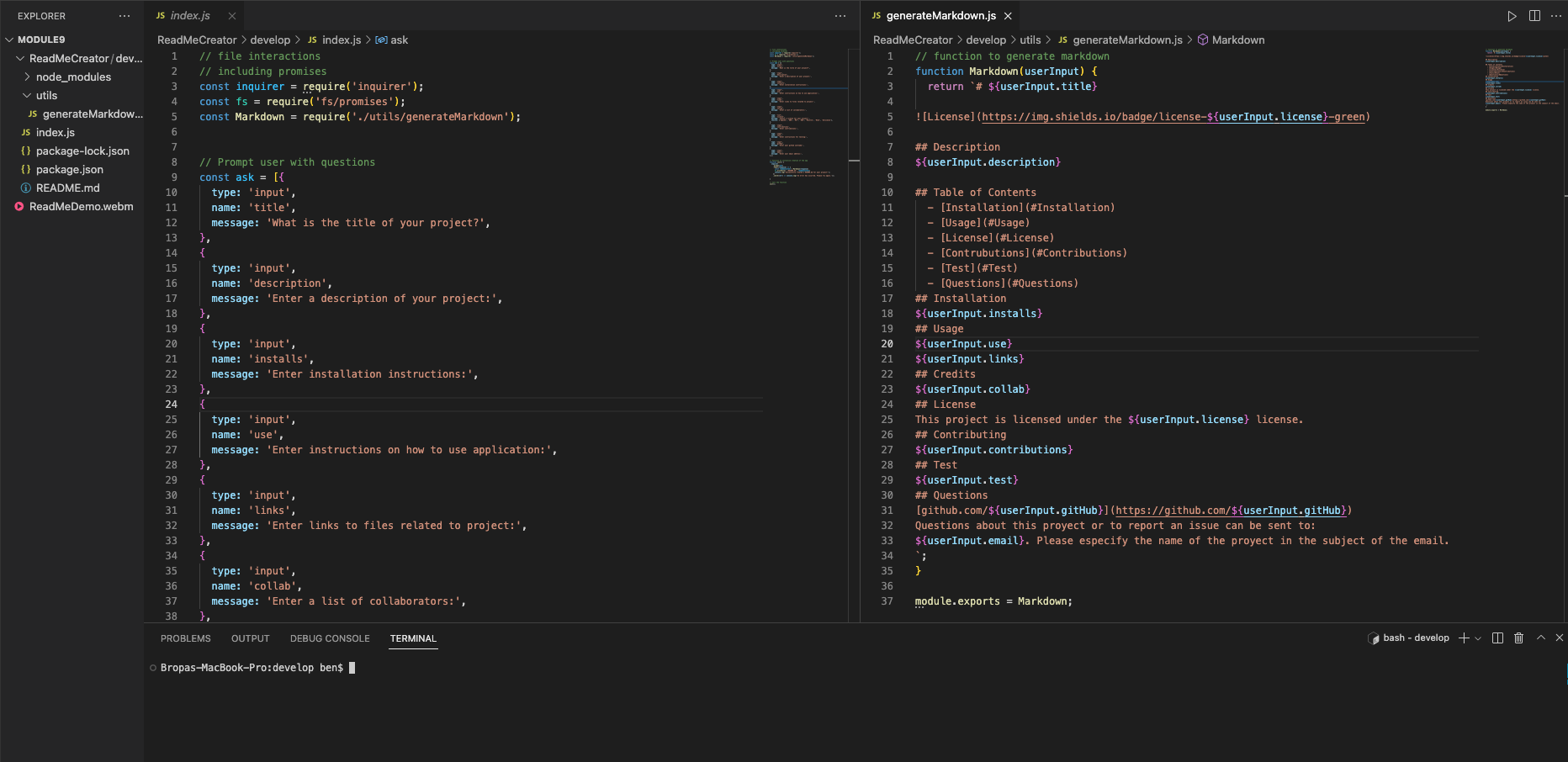Focus terminal prompt input line
The width and height of the screenshot is (1568, 762).
pyautogui.click(x=352, y=668)
